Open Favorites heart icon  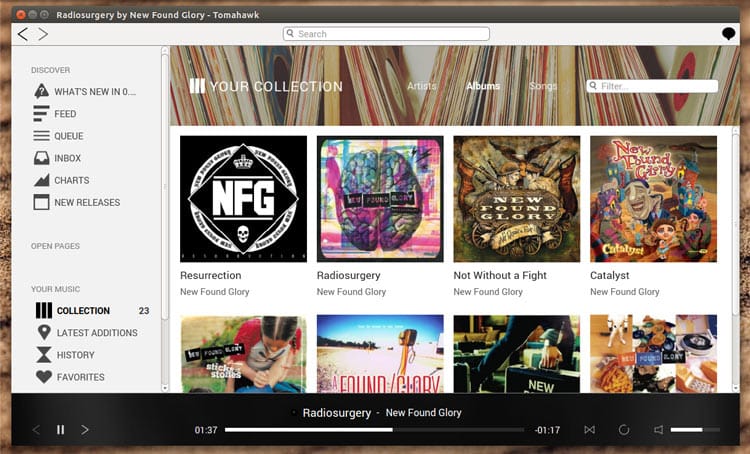[x=43, y=377]
